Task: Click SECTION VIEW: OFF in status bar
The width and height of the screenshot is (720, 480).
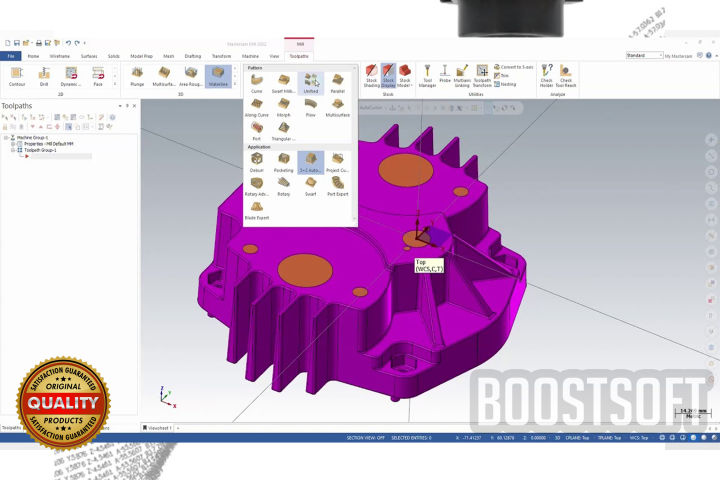Action: 366,438
